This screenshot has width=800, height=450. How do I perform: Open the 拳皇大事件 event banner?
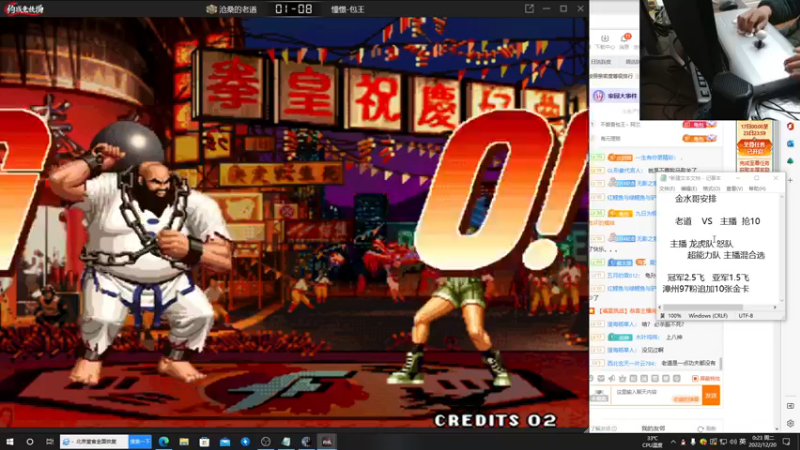point(616,96)
